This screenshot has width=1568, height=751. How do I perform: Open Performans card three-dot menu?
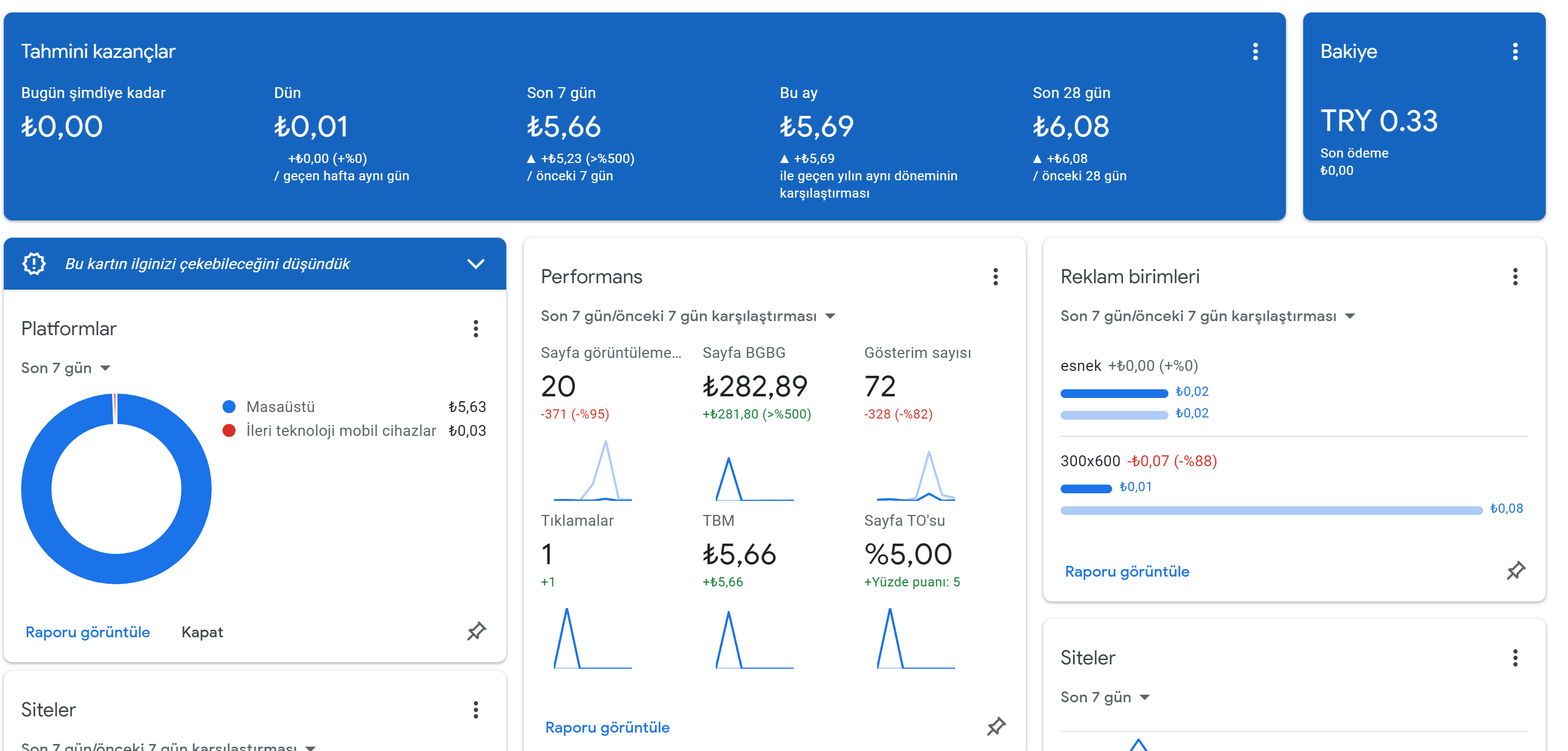[995, 277]
